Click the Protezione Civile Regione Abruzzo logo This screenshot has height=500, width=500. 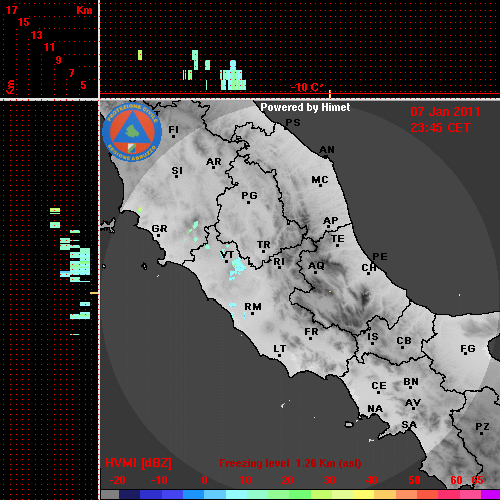132,132
